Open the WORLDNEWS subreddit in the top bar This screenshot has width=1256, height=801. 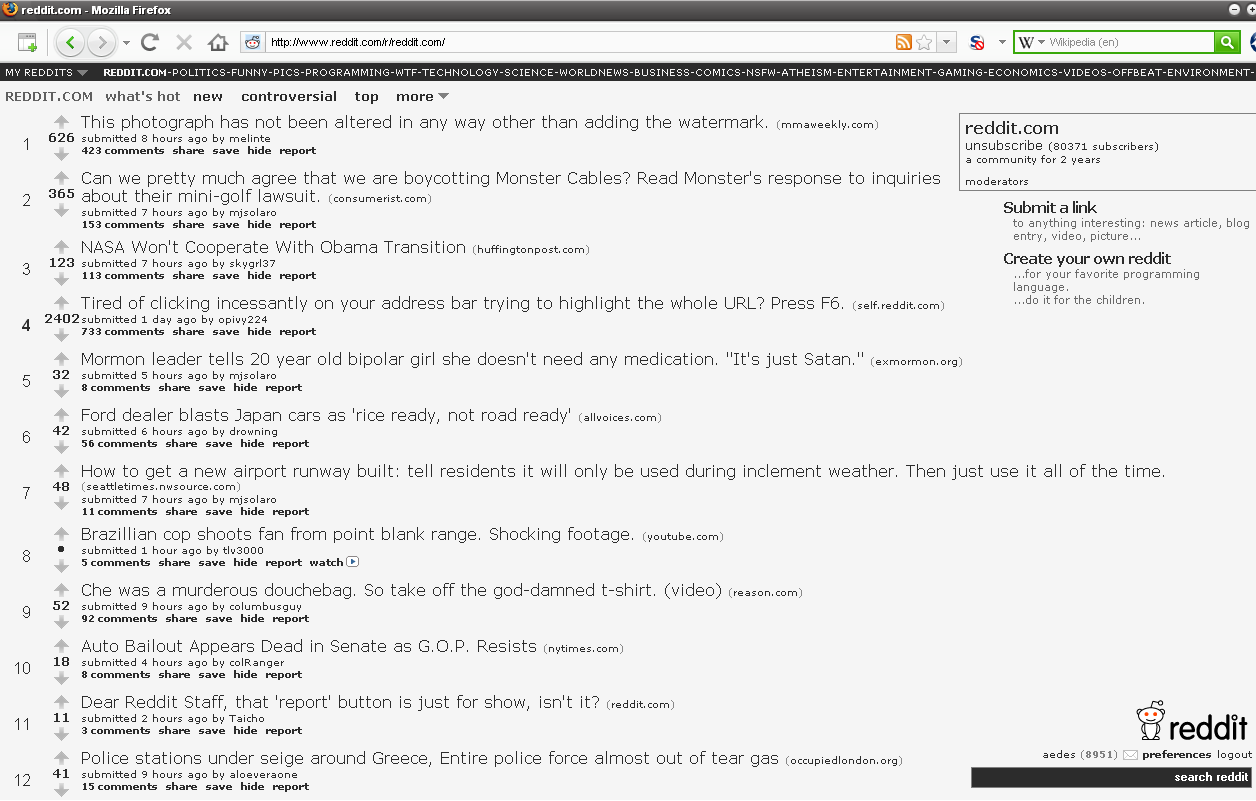(x=593, y=73)
